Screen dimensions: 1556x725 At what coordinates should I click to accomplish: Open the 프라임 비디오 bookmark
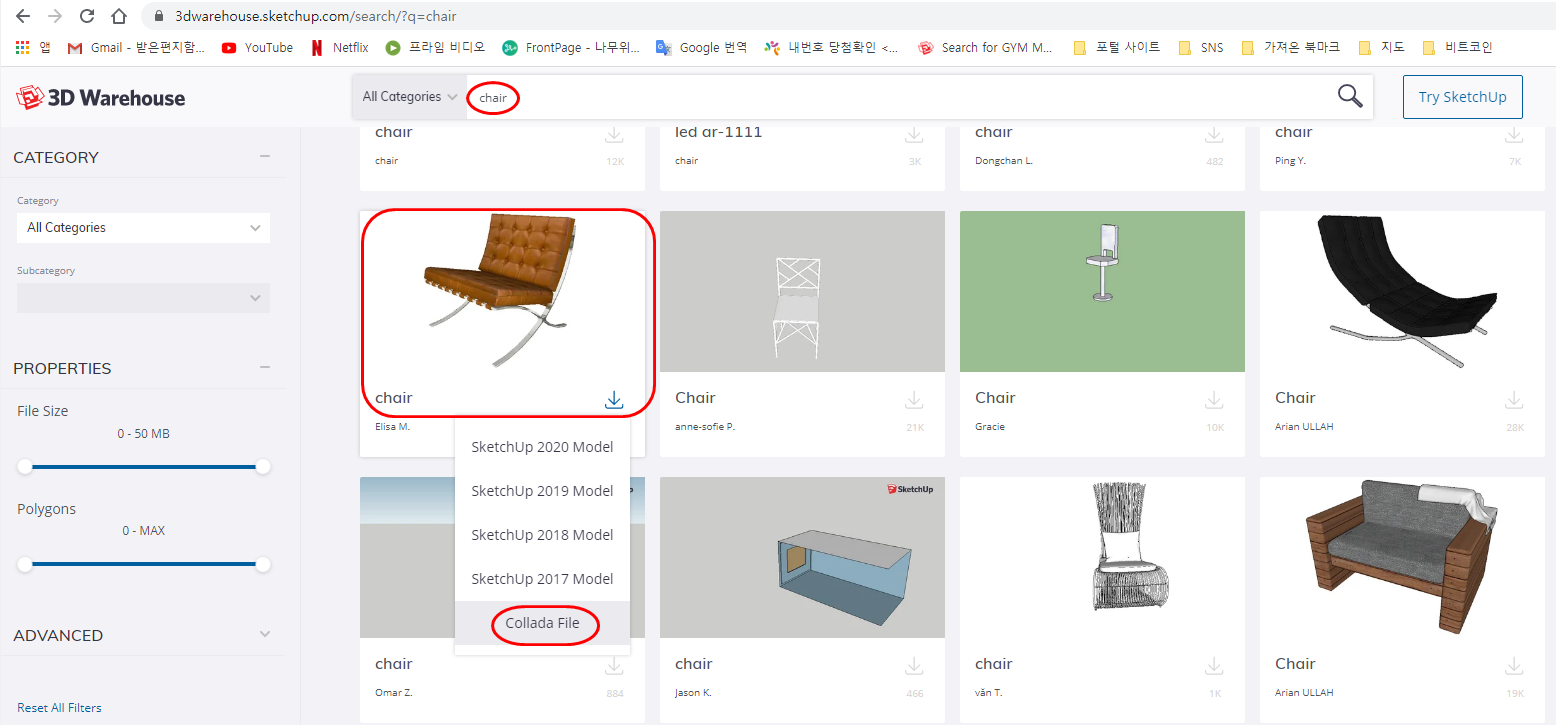click(x=436, y=47)
